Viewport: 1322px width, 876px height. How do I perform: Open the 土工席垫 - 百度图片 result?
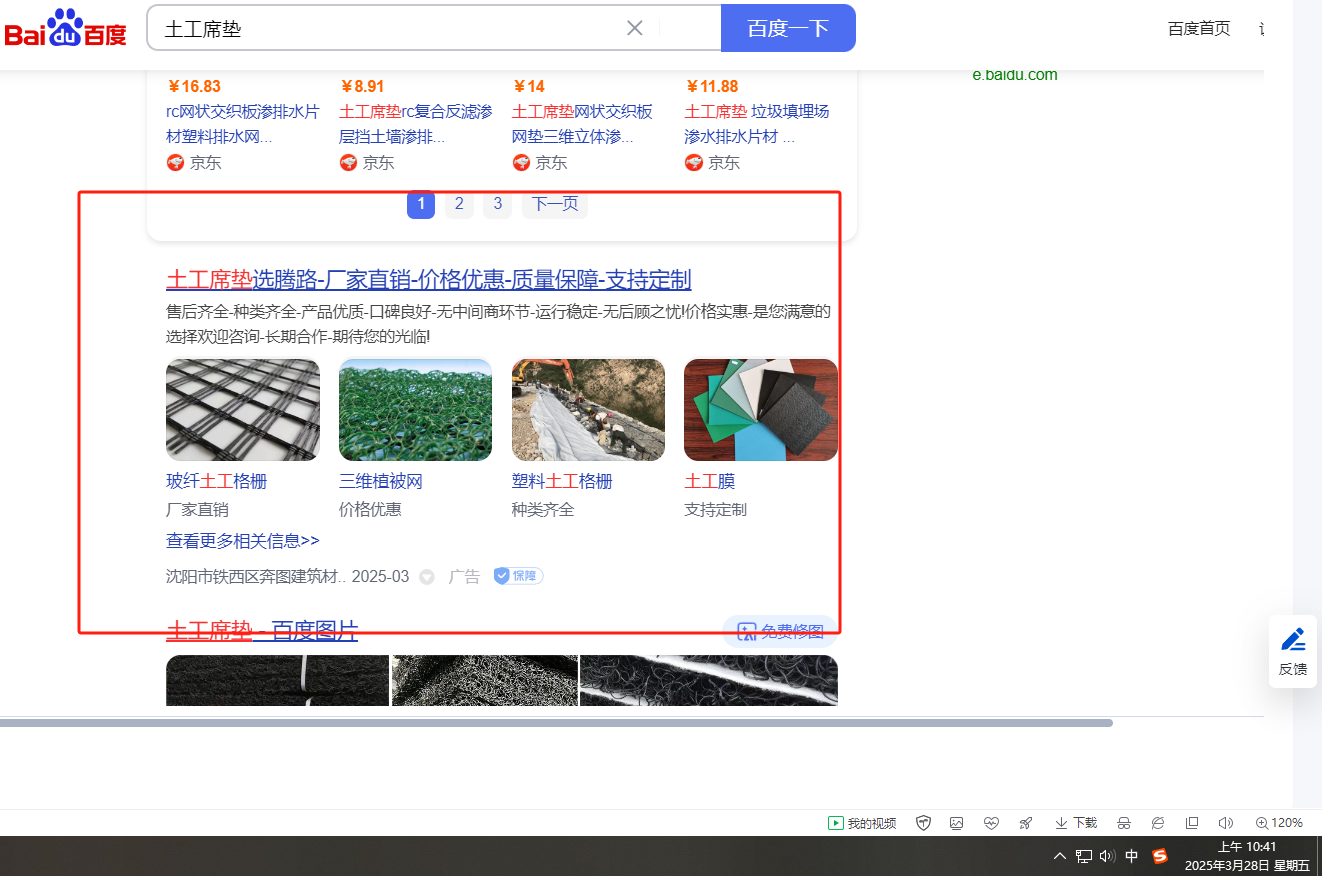pyautogui.click(x=262, y=630)
